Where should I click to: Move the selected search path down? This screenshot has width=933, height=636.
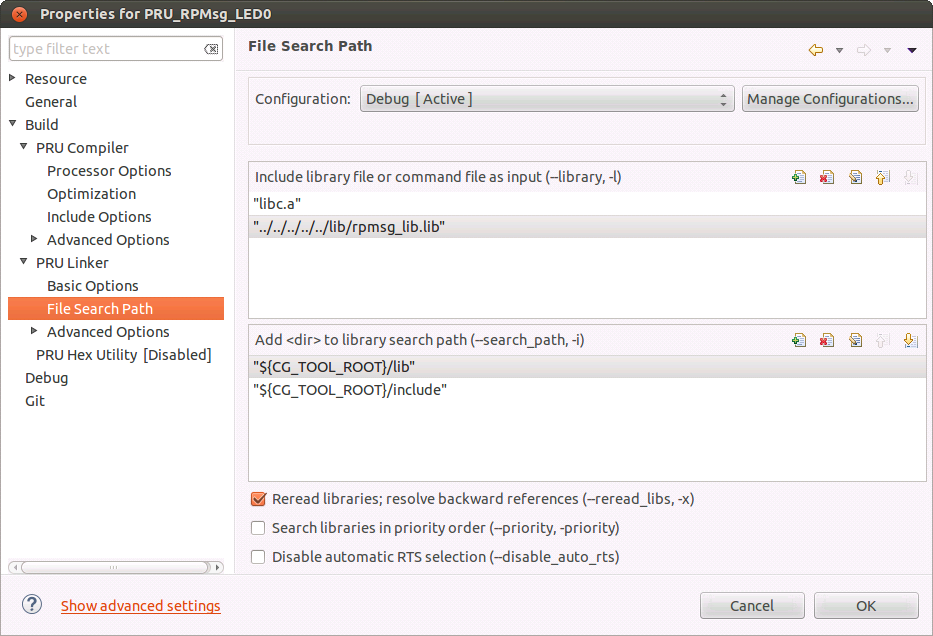point(911,340)
